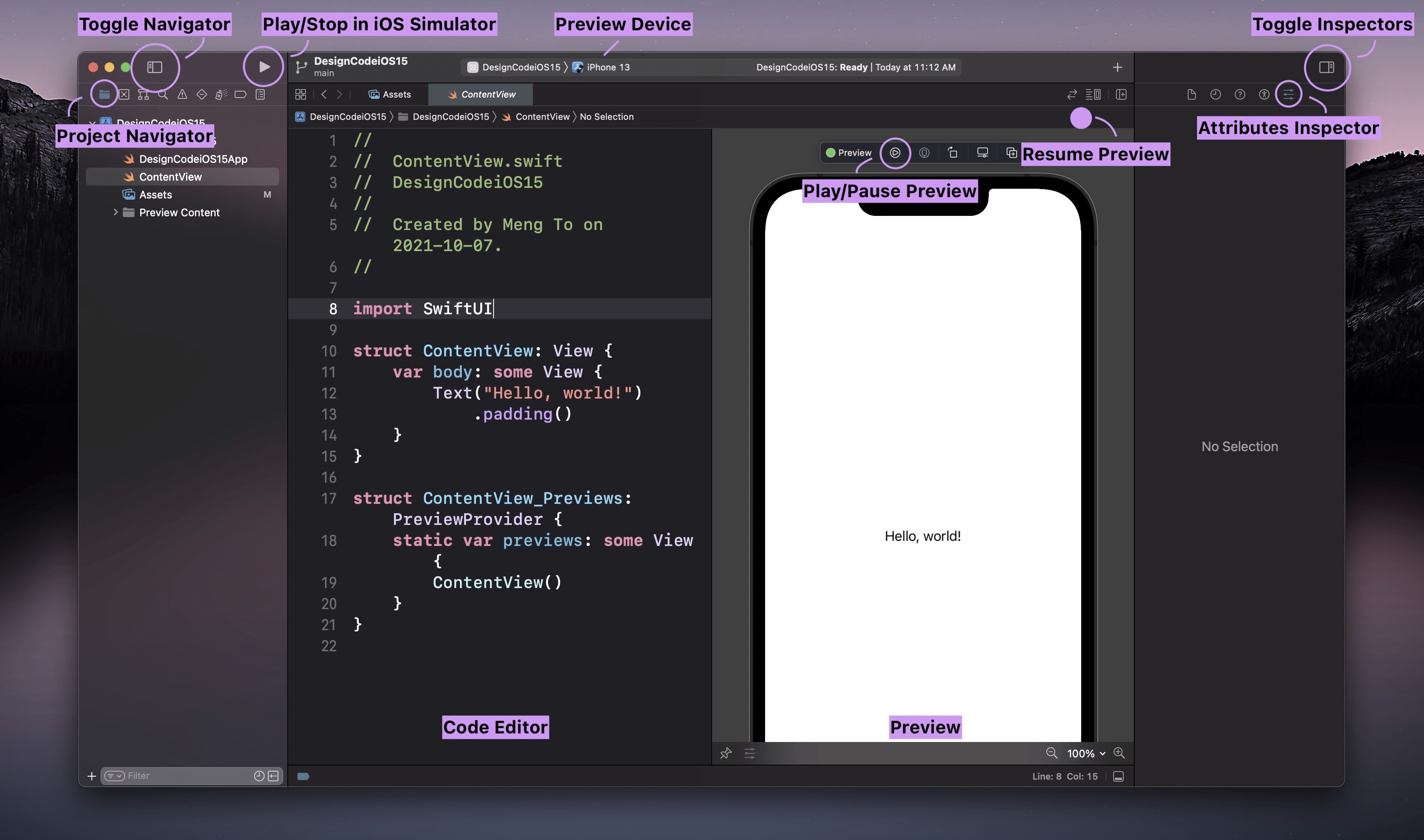The width and height of the screenshot is (1424, 840).
Task: Start the live preview play button
Action: 895,153
